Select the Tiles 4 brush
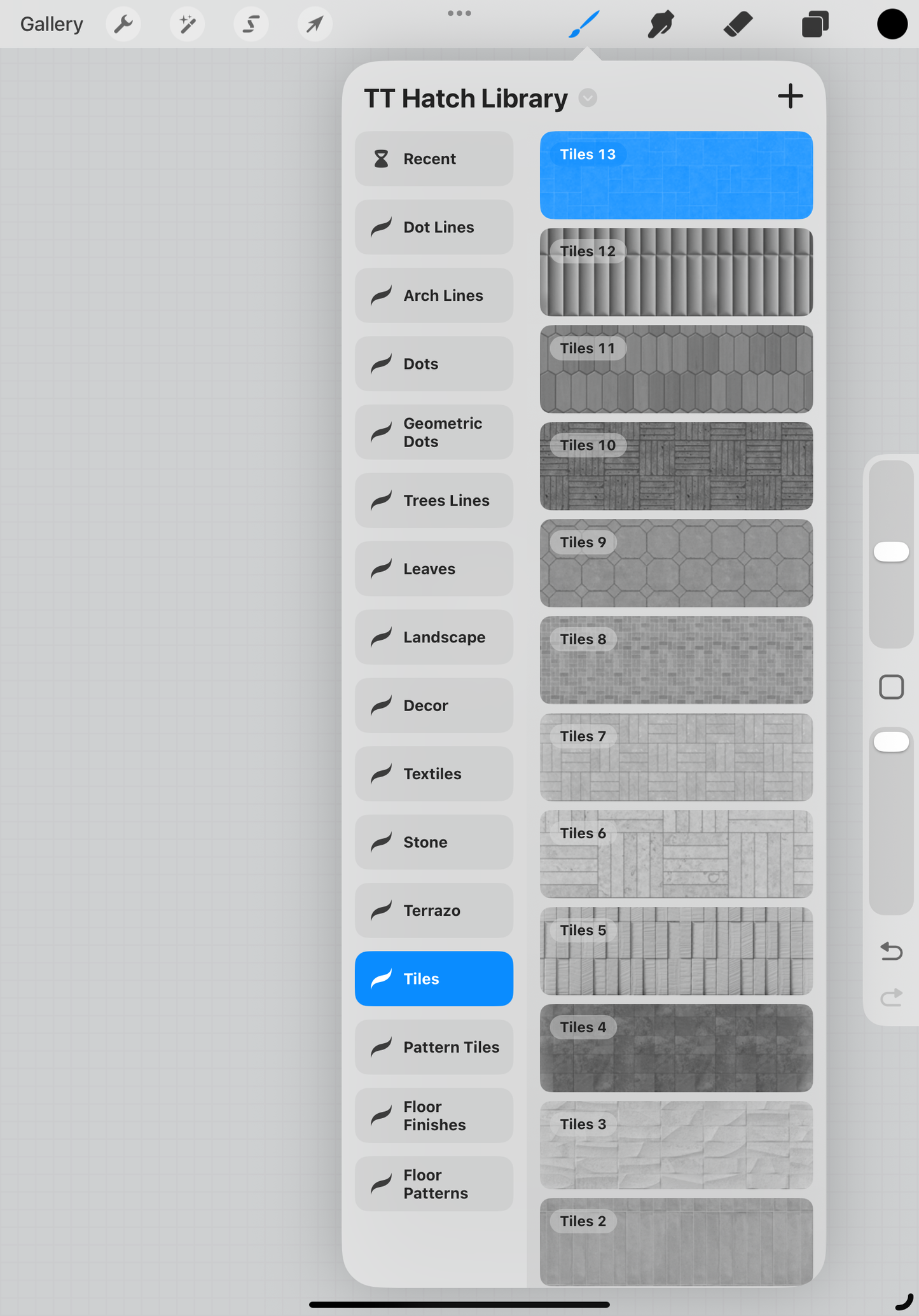The width and height of the screenshot is (919, 1316). [676, 1048]
